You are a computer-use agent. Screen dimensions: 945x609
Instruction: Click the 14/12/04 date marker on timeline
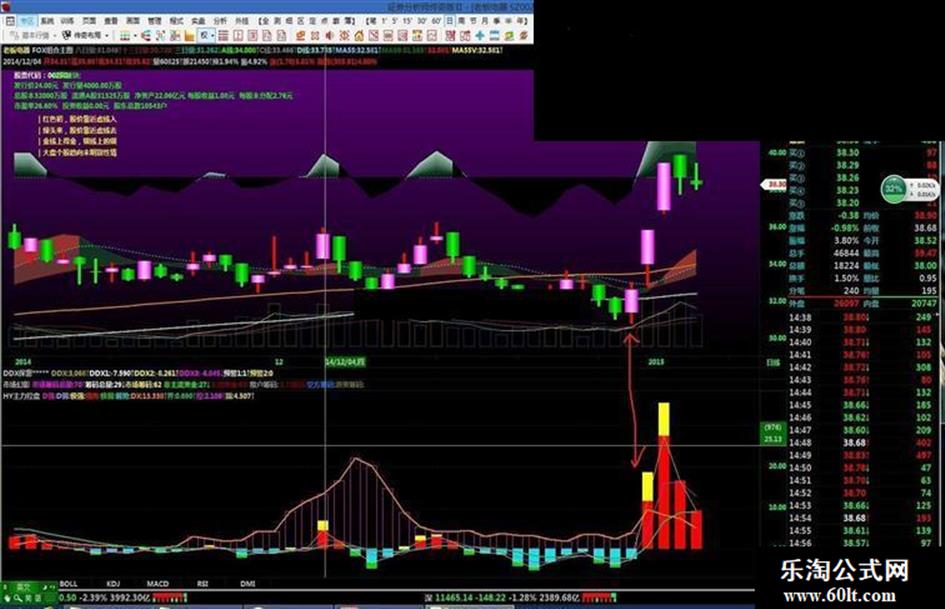pos(345,362)
